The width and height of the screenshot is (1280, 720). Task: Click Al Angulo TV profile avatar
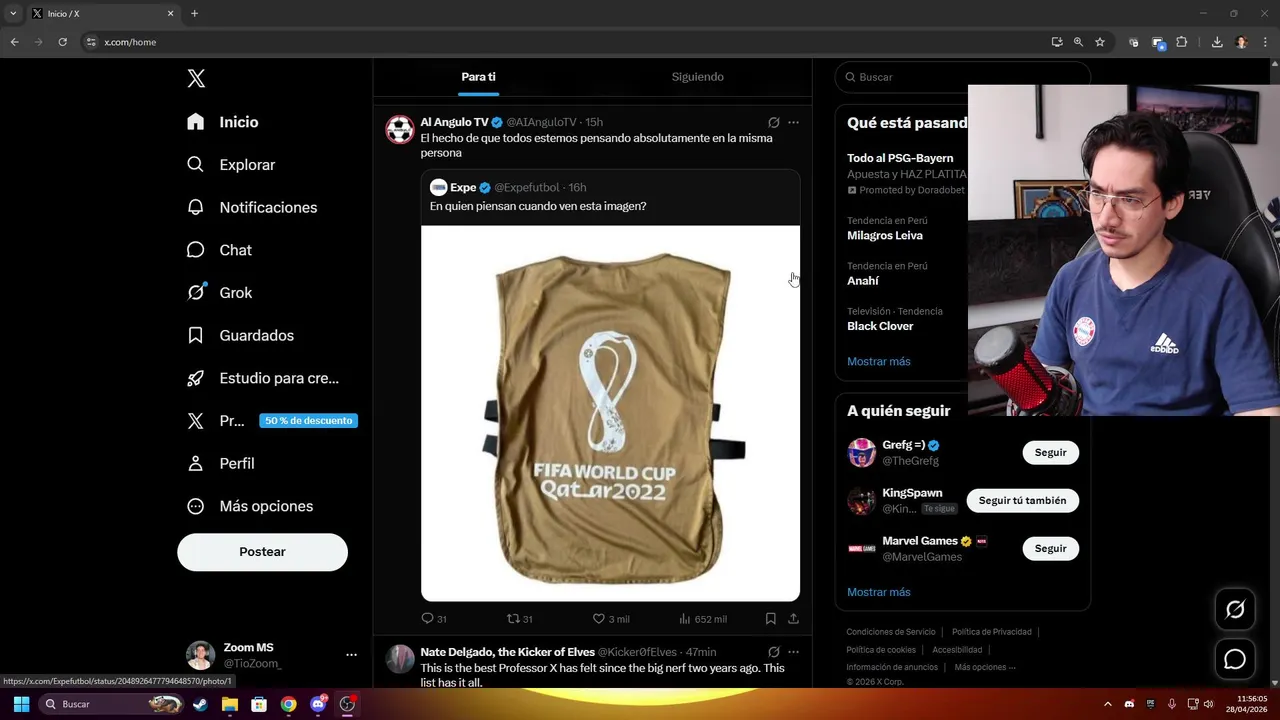pyautogui.click(x=400, y=129)
